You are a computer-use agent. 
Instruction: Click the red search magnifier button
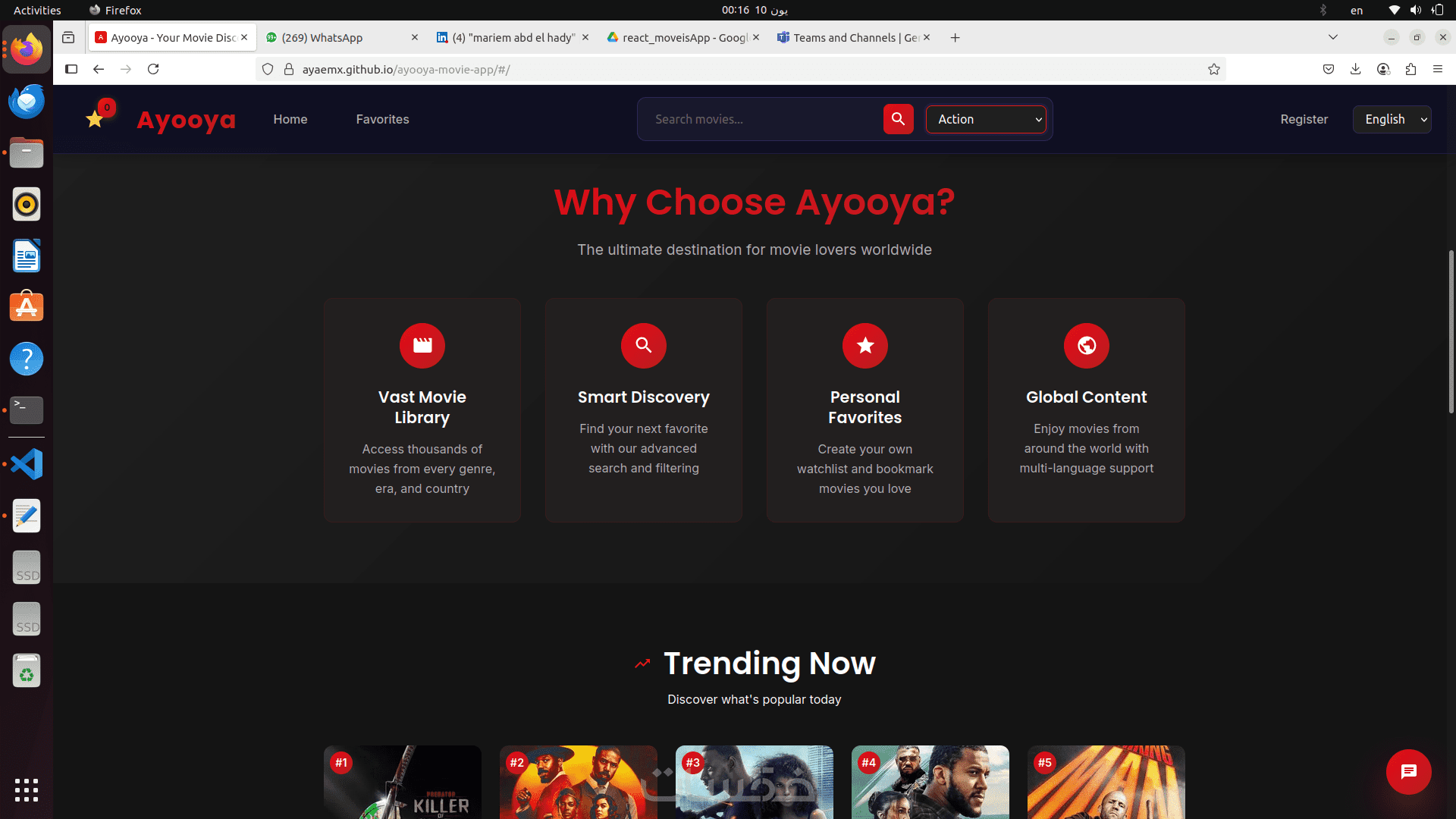coord(898,119)
